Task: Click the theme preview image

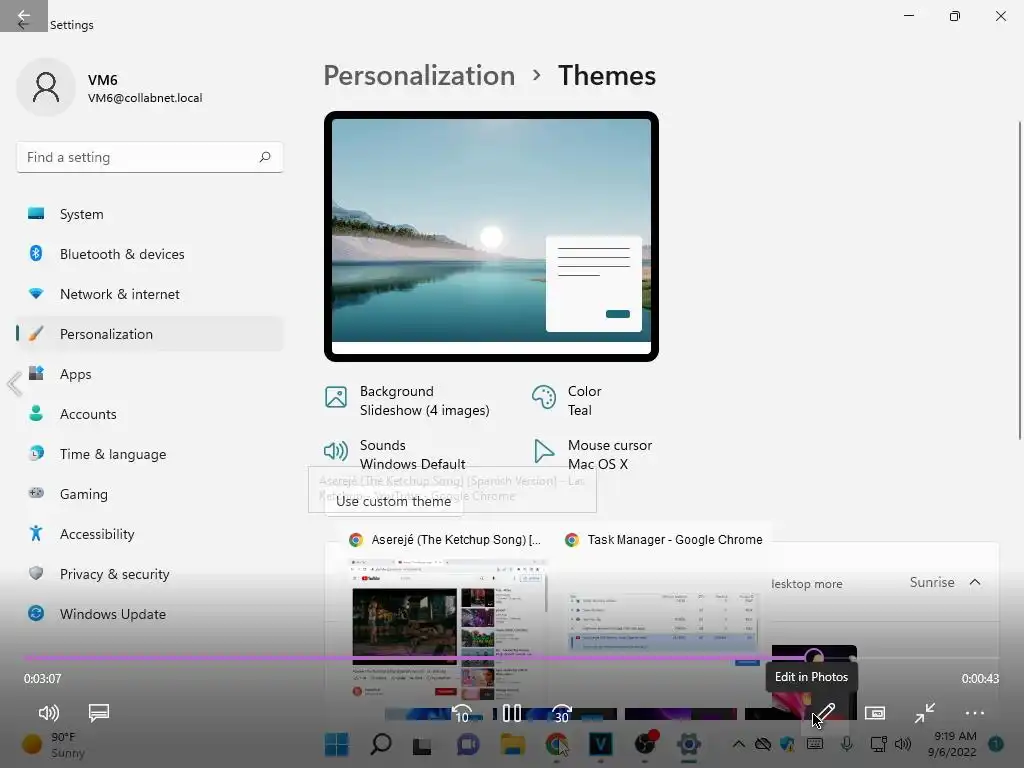Action: click(x=491, y=236)
